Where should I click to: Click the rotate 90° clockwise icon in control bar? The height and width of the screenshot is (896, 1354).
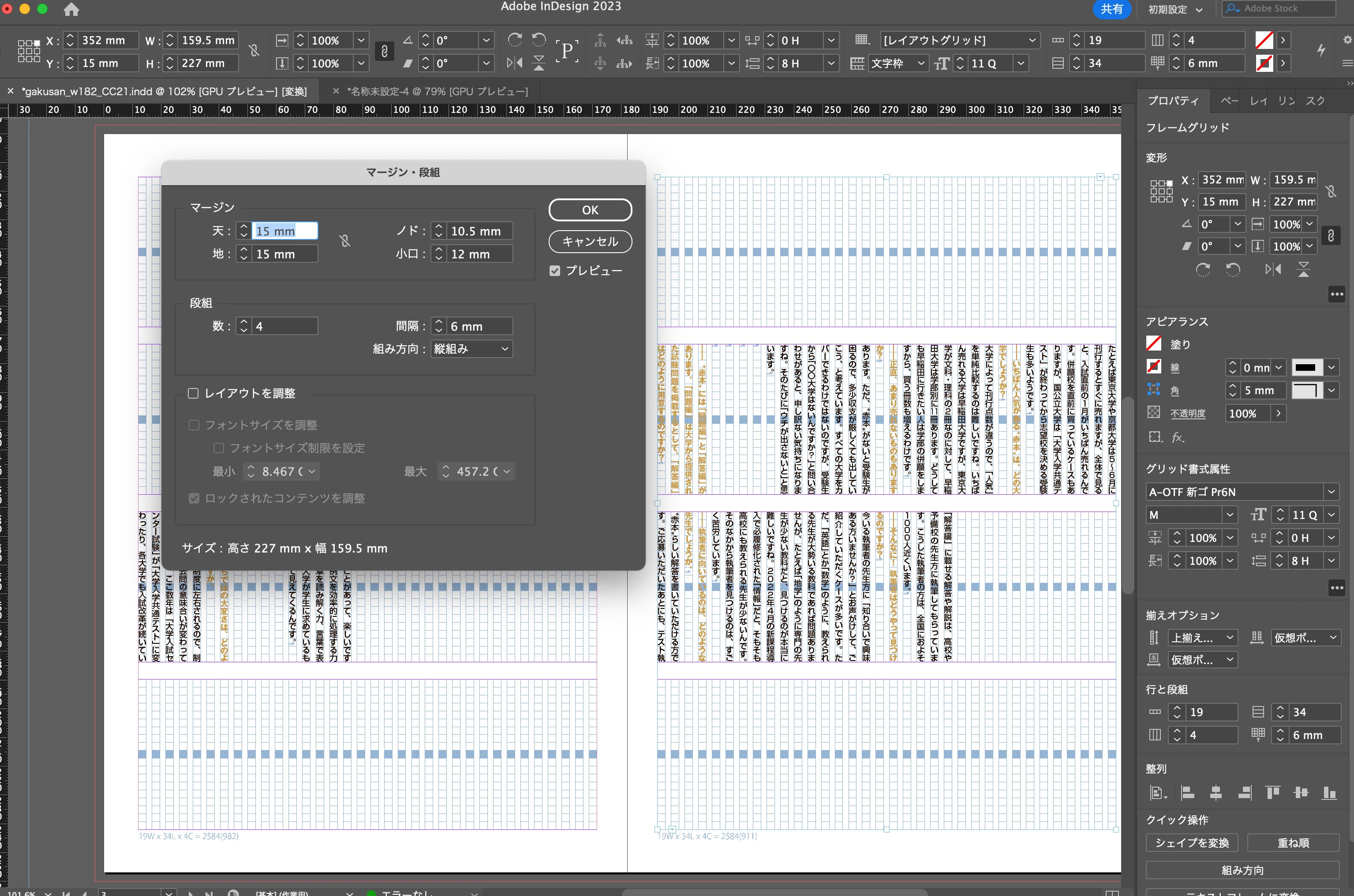point(514,39)
